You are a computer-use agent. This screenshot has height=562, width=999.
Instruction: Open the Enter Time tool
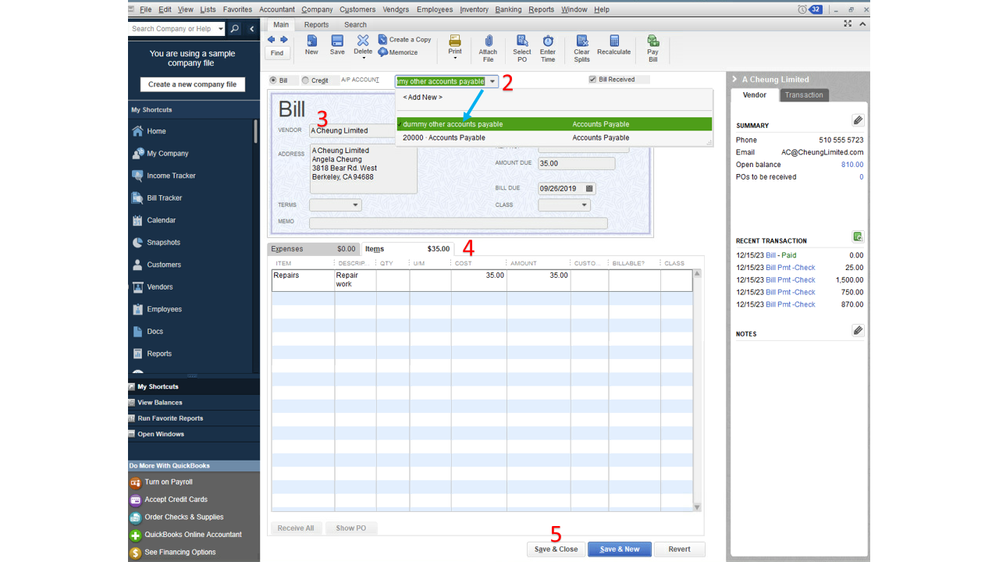point(548,47)
